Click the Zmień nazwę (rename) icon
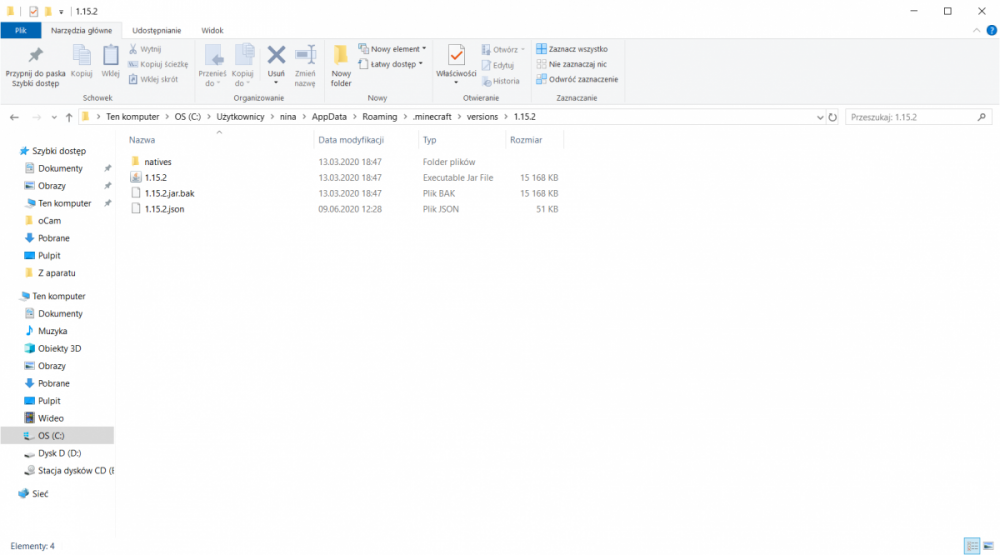This screenshot has width=1000, height=555. tap(305, 58)
